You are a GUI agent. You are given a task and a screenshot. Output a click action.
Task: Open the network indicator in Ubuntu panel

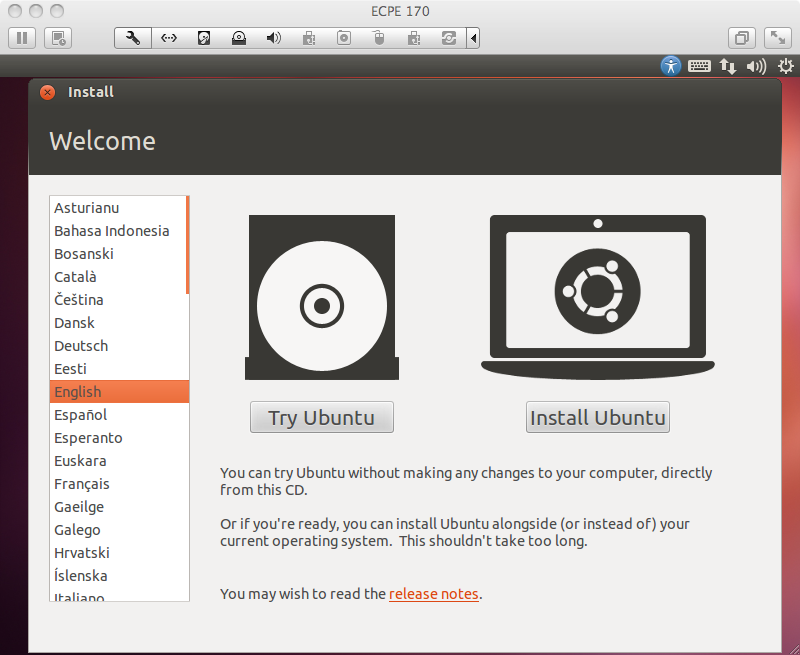coord(728,66)
